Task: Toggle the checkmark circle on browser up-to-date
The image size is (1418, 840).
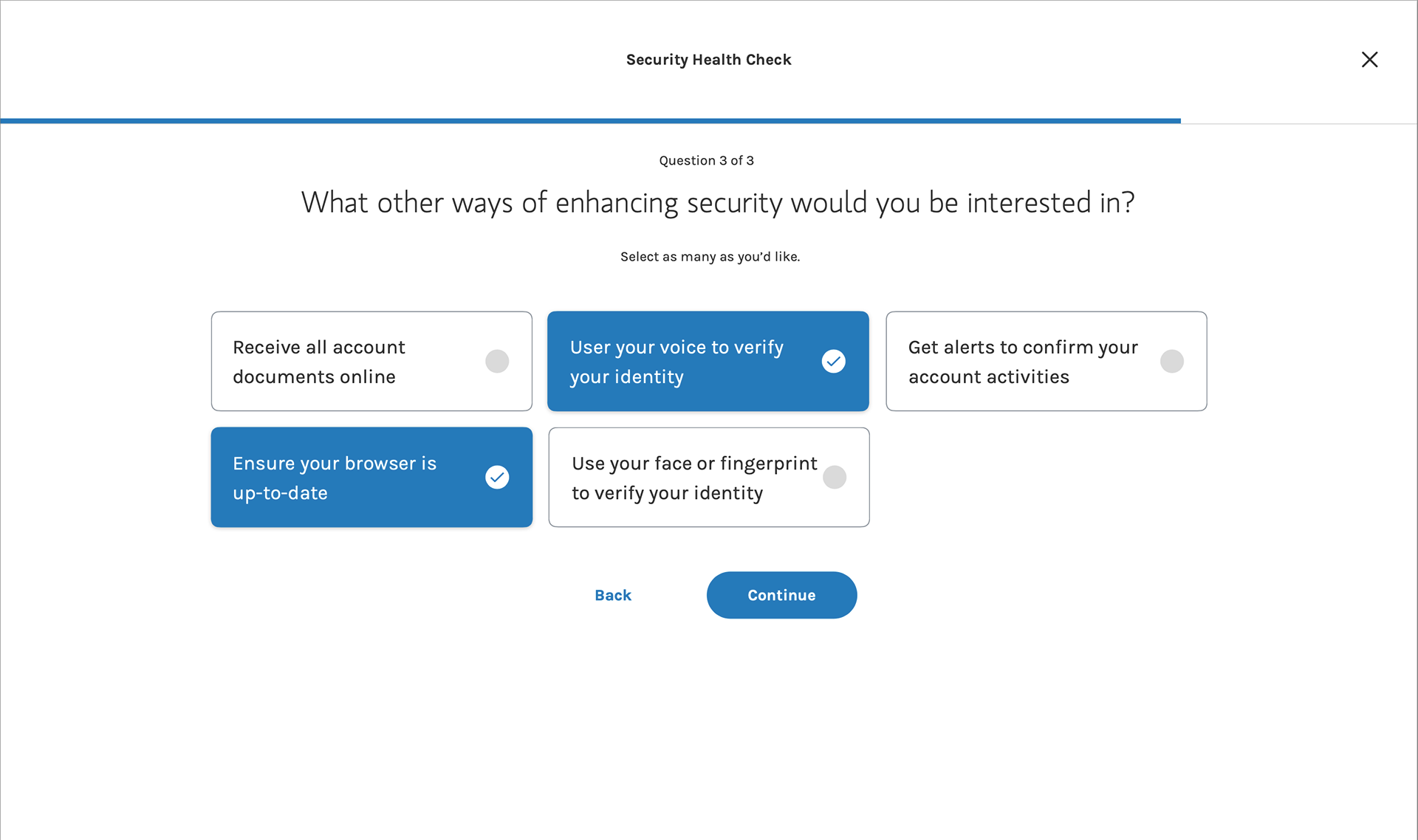Action: (497, 477)
